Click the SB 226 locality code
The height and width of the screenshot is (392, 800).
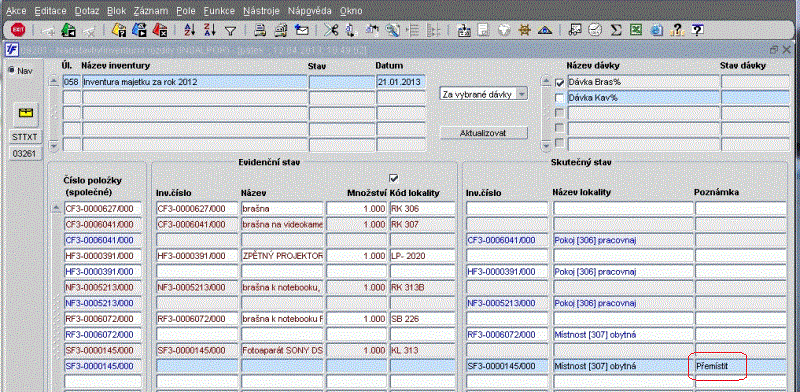422,319
